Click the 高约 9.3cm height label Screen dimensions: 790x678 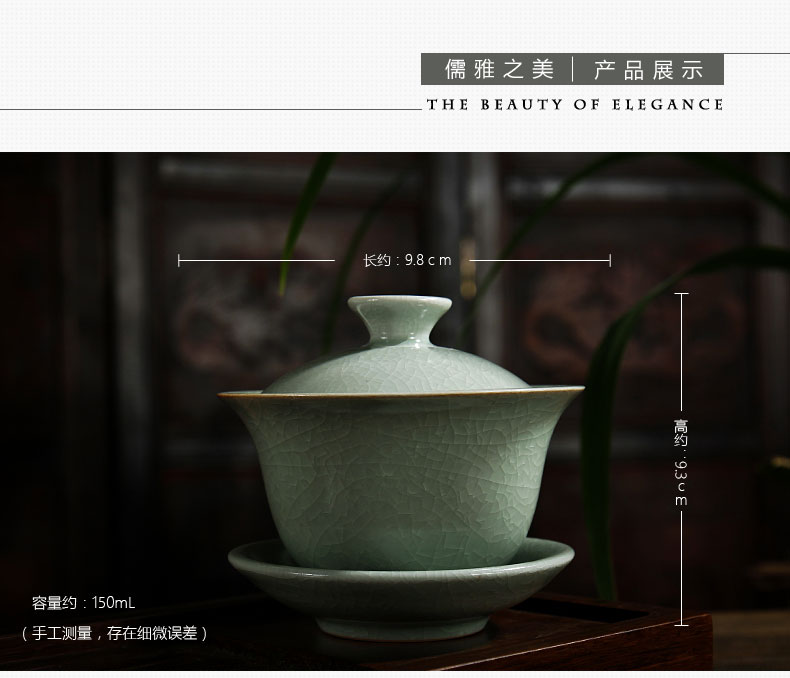pos(681,462)
